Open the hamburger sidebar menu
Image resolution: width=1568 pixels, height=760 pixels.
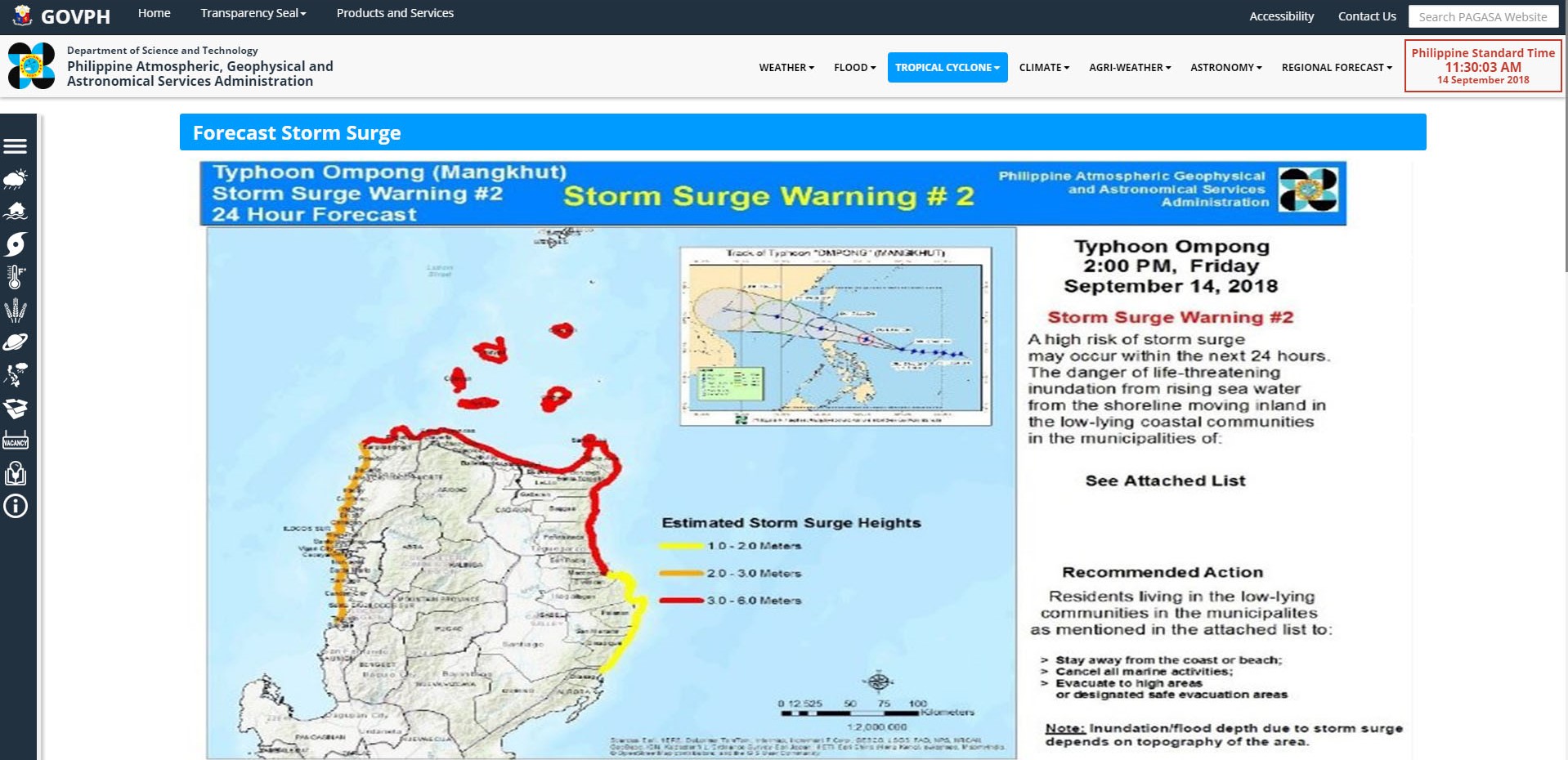pos(16,146)
